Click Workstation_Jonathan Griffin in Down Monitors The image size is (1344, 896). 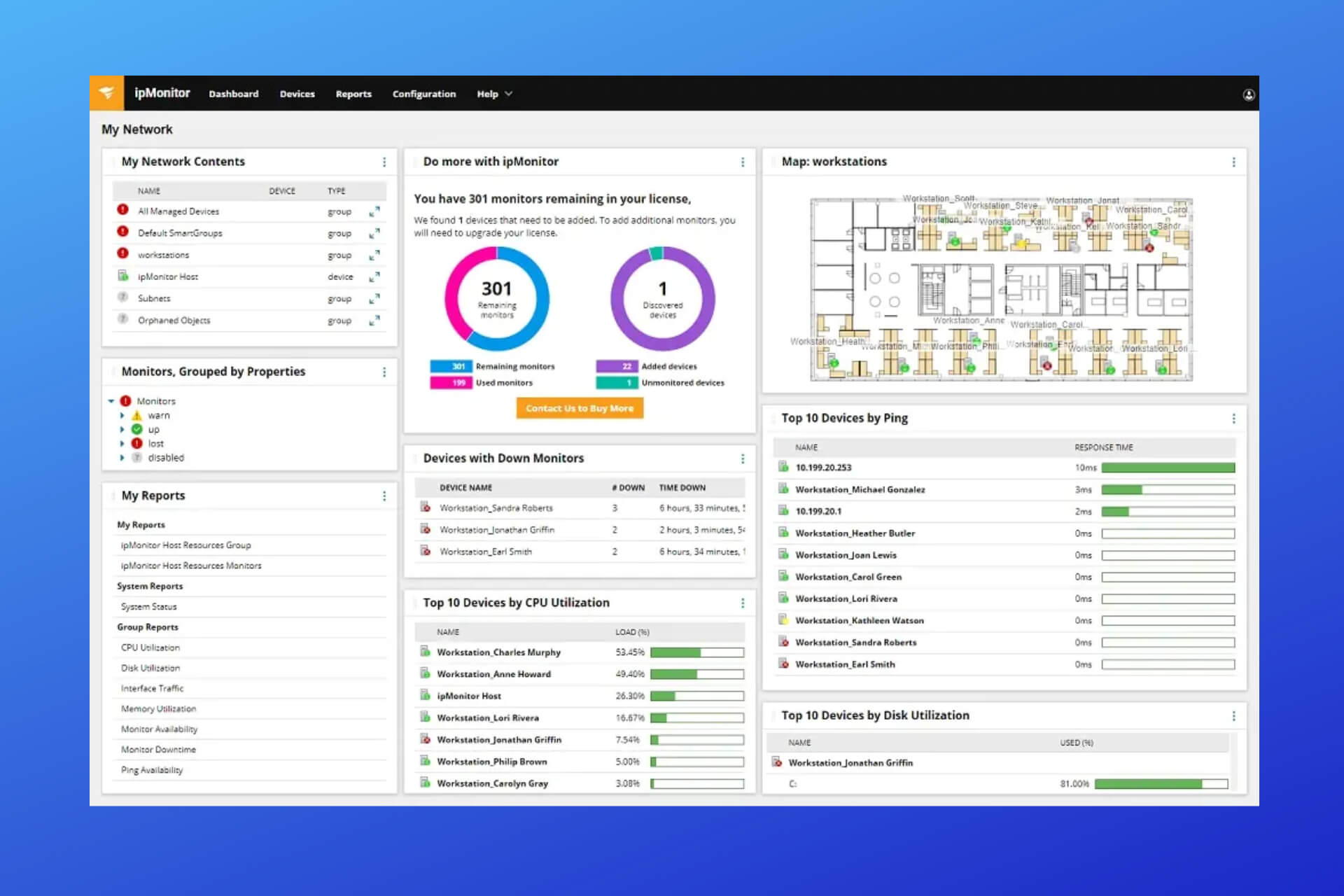496,530
